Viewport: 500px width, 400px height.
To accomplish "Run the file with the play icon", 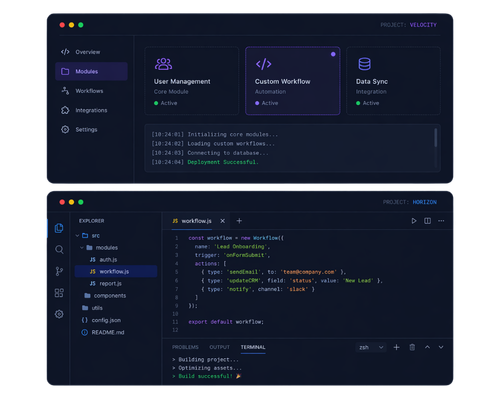I will click(x=414, y=221).
